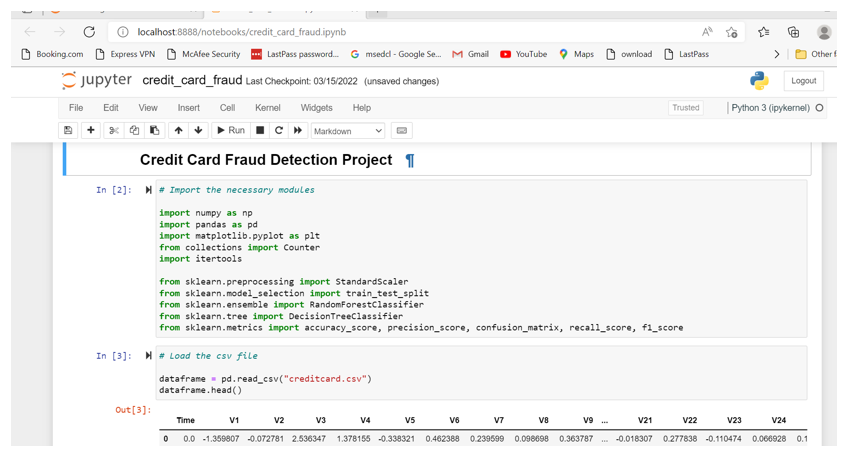Open the Collections icon
The image size is (855, 465).
tap(793, 32)
